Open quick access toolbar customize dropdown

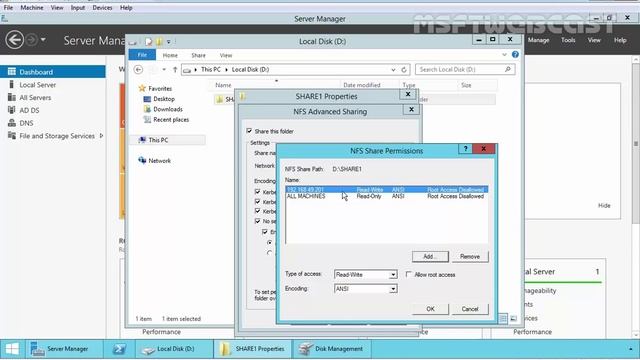(169, 41)
